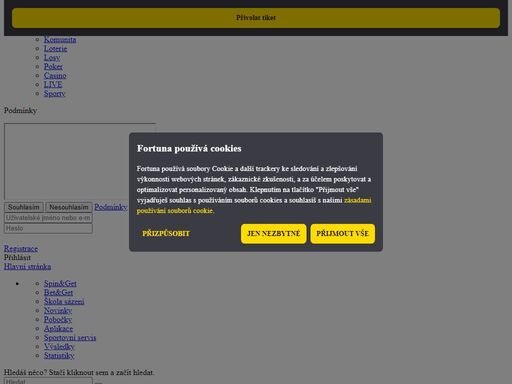The height and width of the screenshot is (384, 512).
Task: Focus the Heslo password field
Action: 48,228
